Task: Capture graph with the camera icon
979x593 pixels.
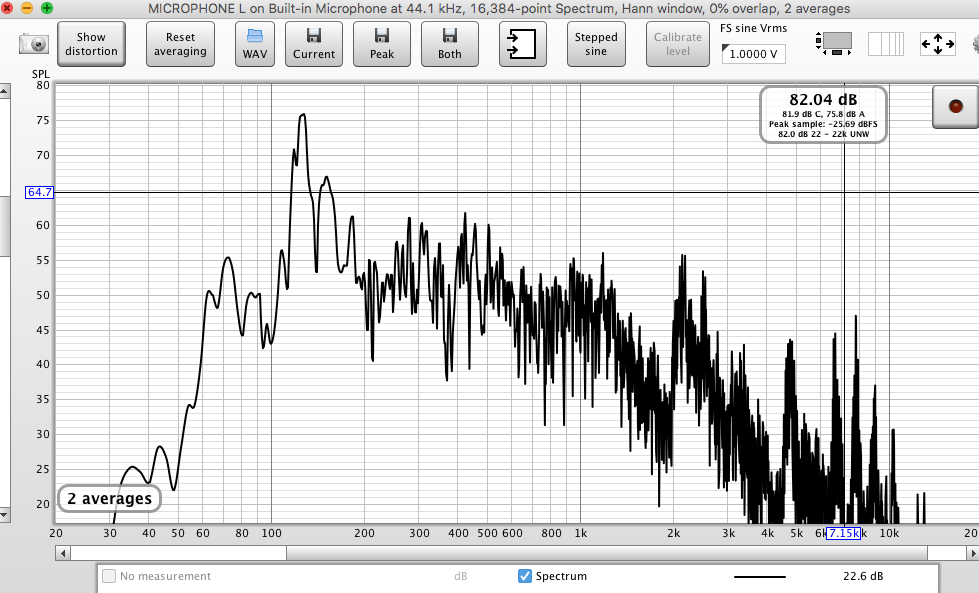Action: [33, 44]
